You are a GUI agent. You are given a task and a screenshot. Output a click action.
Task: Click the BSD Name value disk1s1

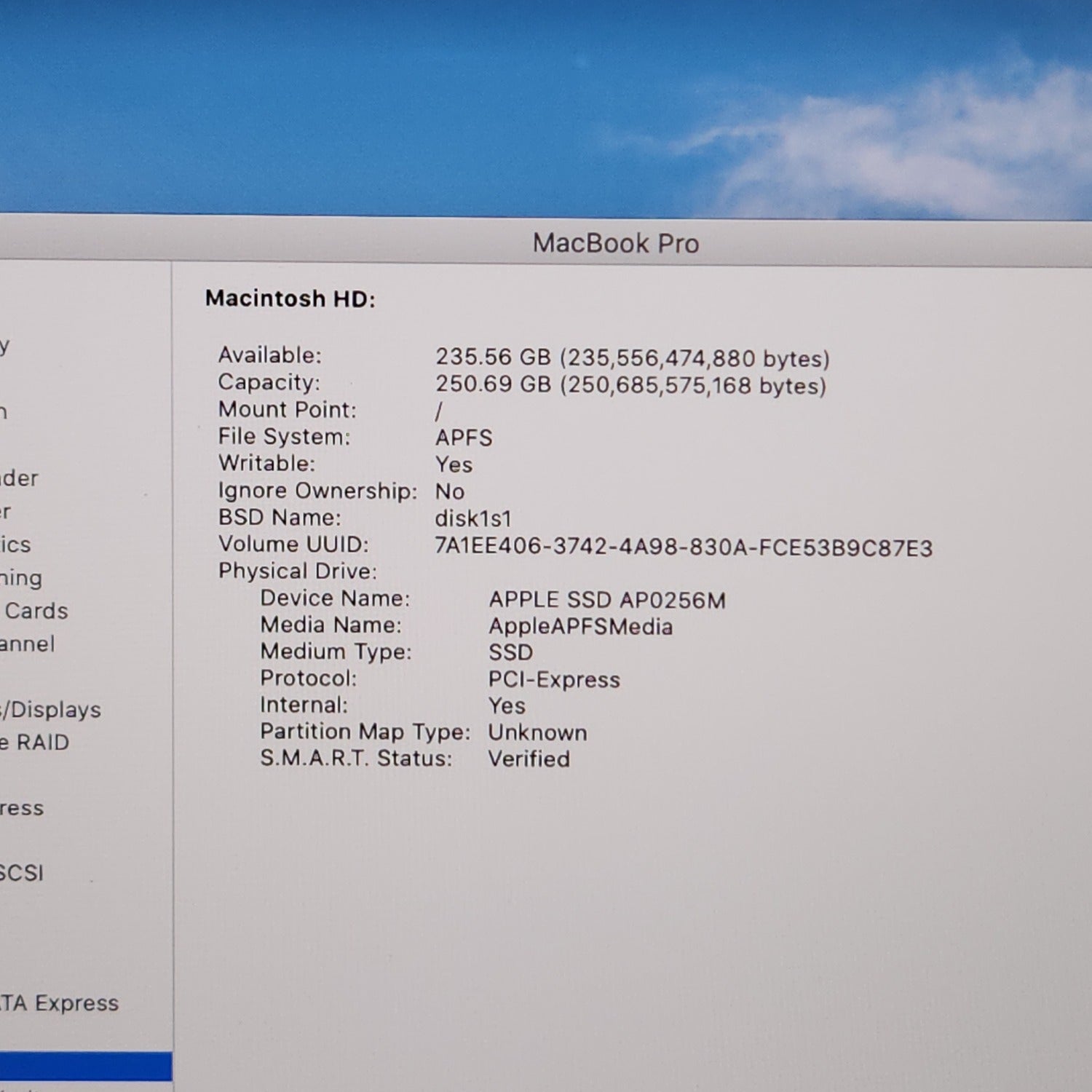tap(473, 518)
